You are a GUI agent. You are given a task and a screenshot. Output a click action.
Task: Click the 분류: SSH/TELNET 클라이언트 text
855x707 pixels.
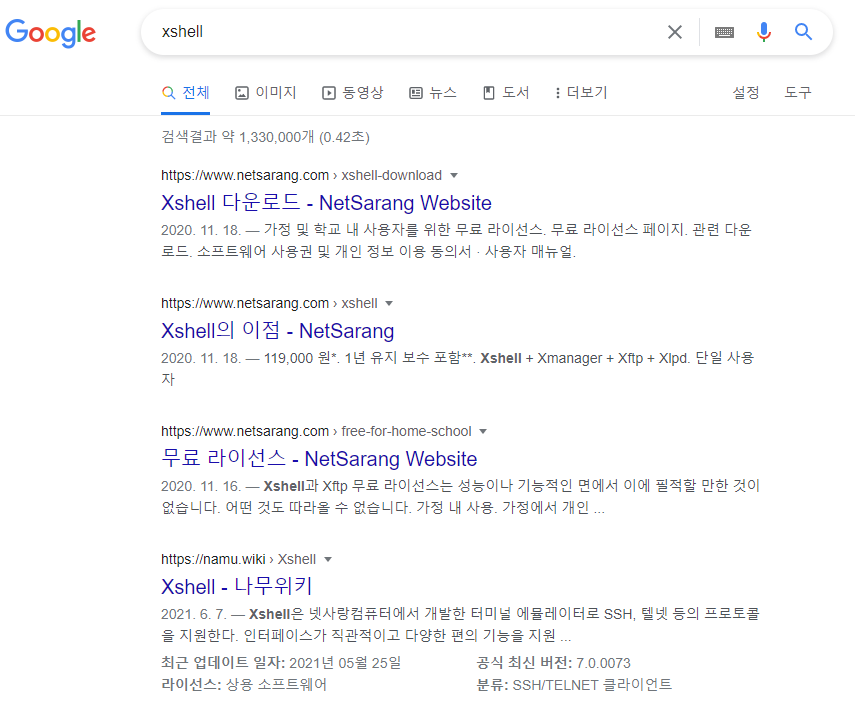coord(574,685)
